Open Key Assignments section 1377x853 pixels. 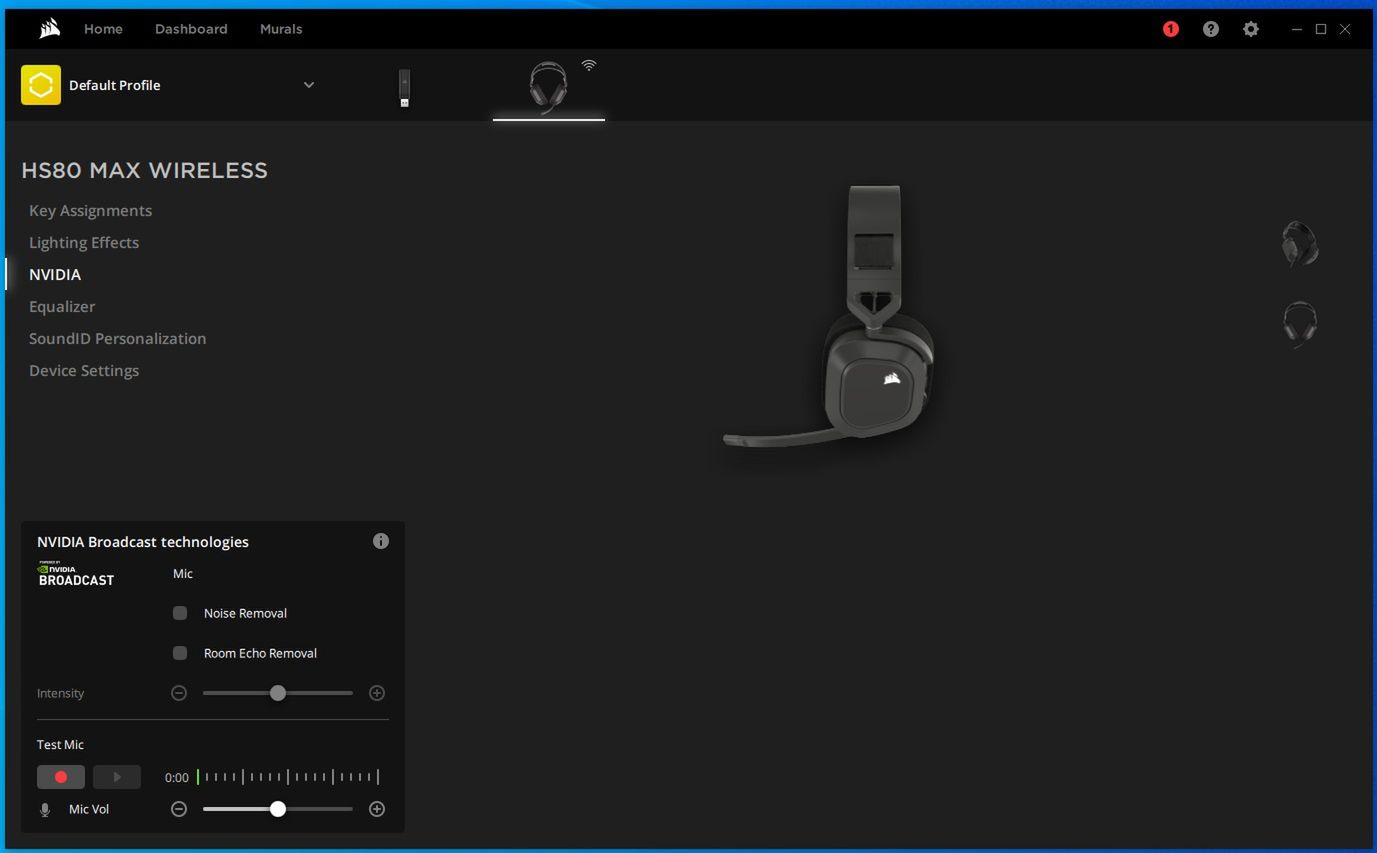[x=91, y=210]
